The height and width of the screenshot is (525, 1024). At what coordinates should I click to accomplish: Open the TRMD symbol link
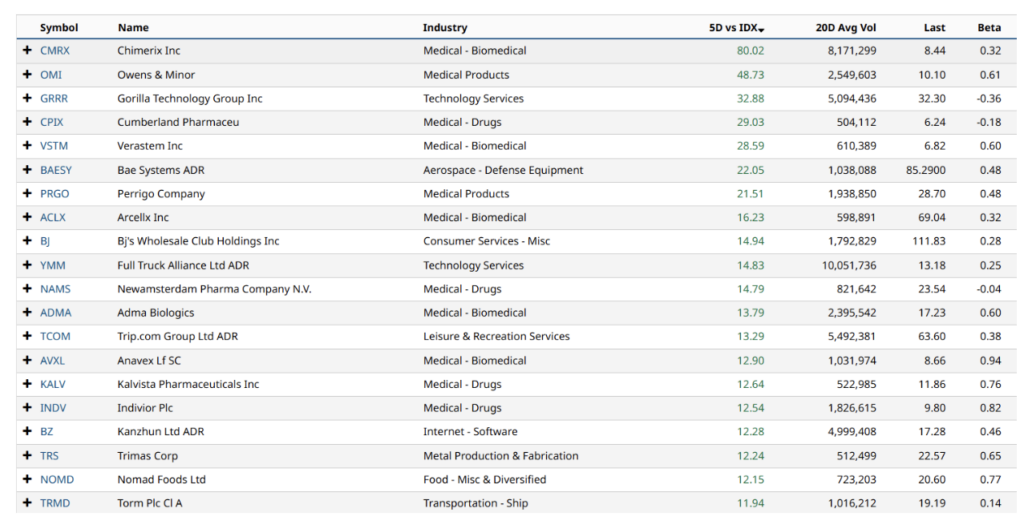click(55, 503)
